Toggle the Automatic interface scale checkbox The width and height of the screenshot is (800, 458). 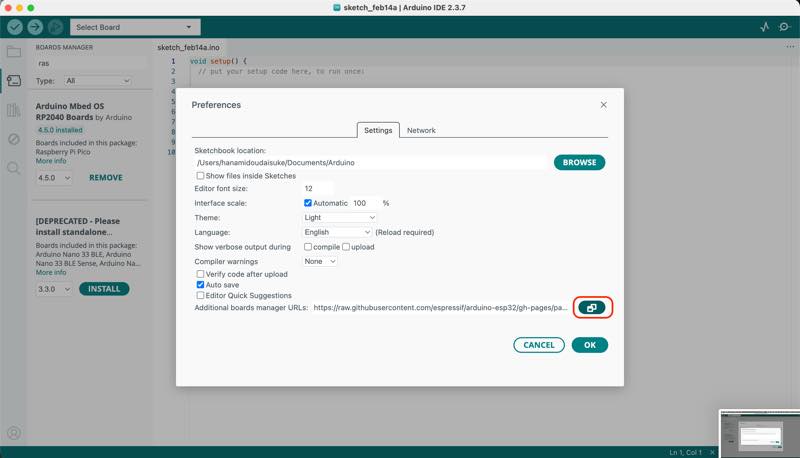(308, 203)
